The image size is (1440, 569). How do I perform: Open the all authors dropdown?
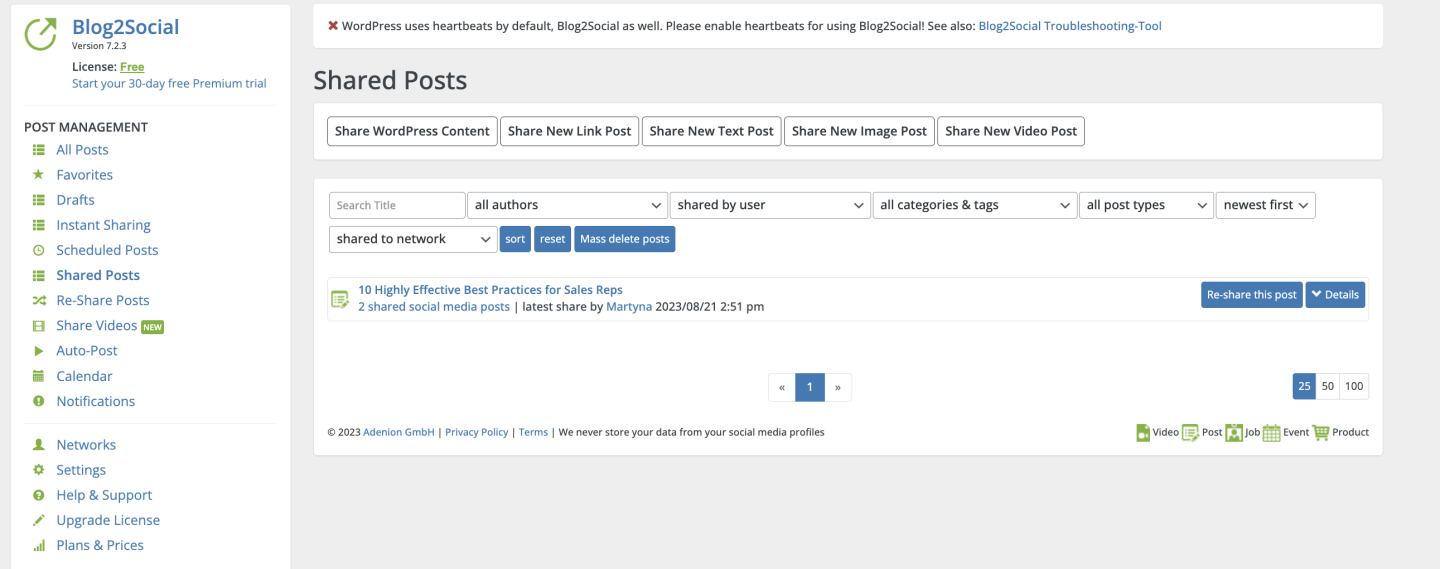[x=567, y=205]
